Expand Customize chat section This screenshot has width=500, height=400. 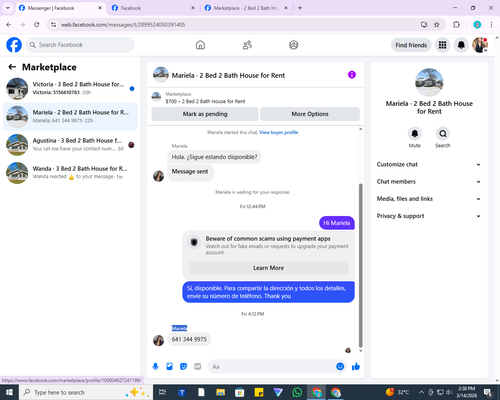click(x=429, y=164)
